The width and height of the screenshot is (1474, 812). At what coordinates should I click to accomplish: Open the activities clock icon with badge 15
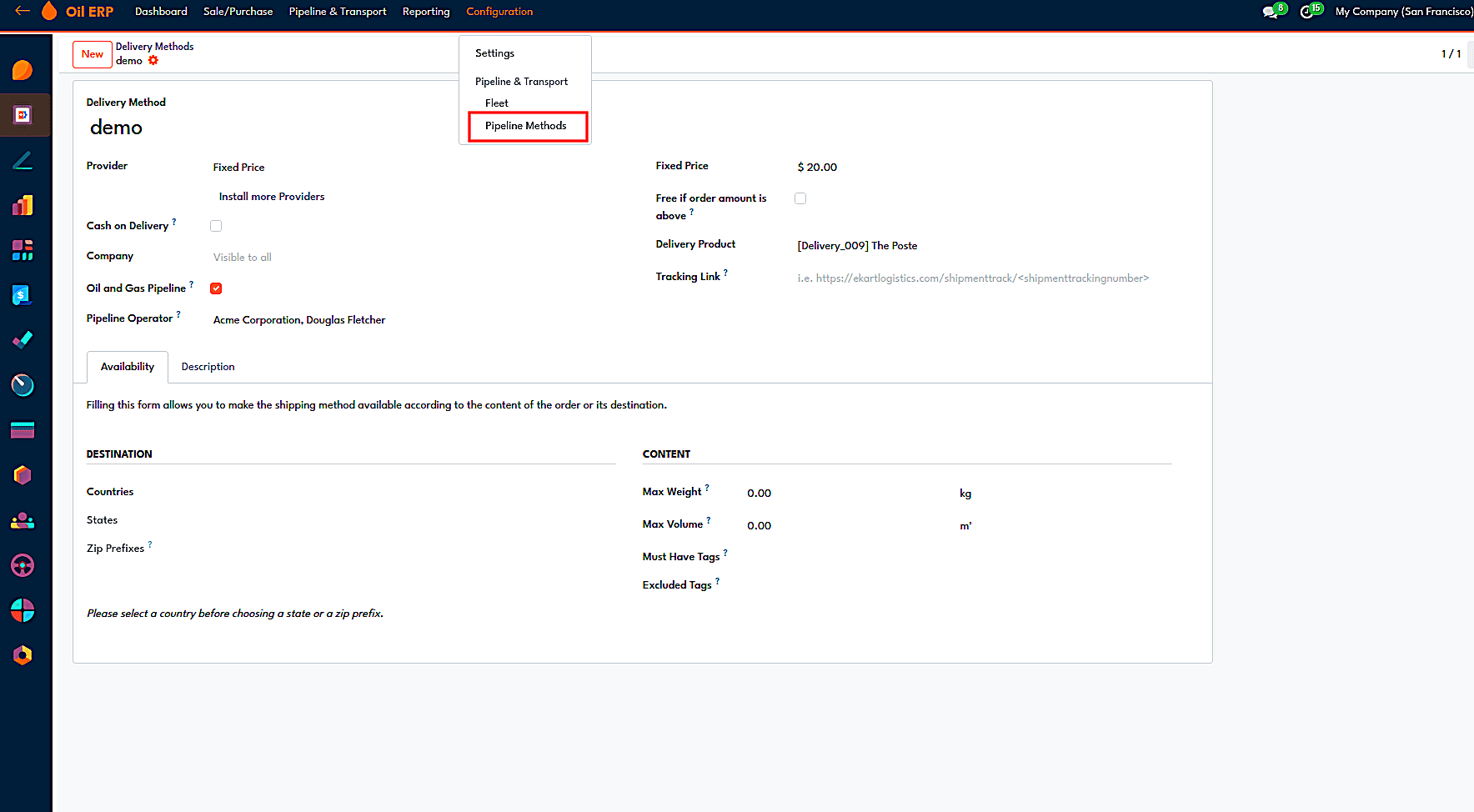click(1310, 12)
